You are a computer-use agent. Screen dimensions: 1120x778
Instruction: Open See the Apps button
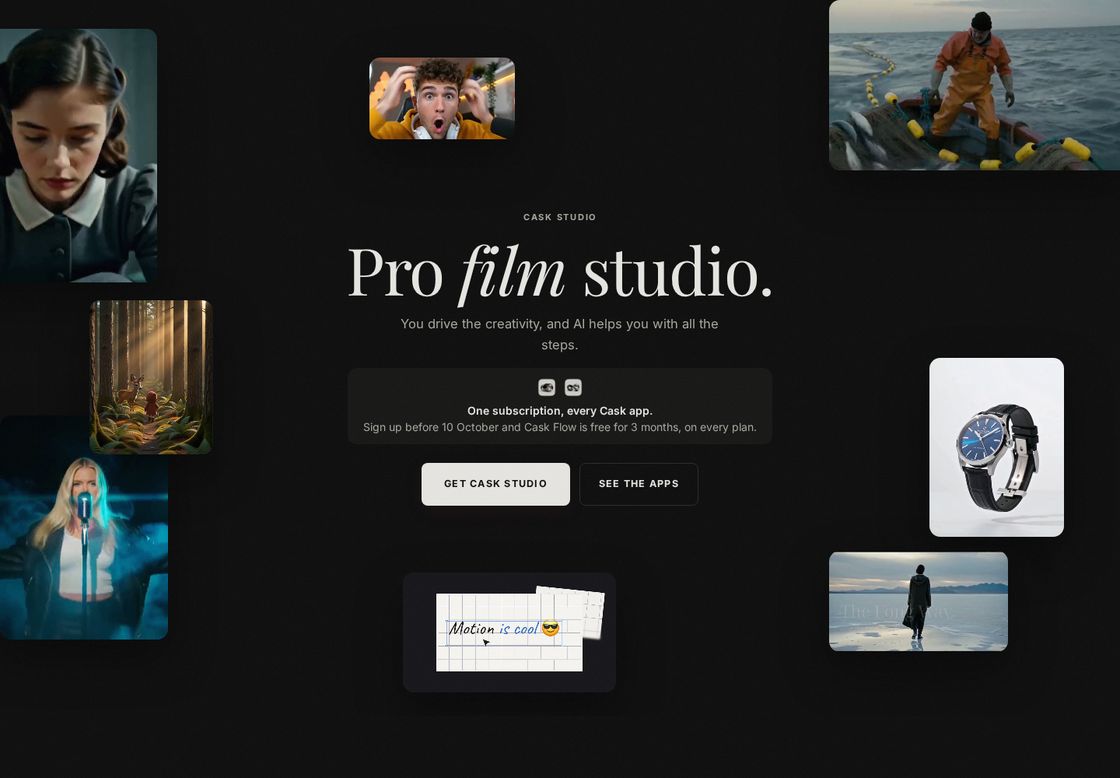(x=639, y=484)
